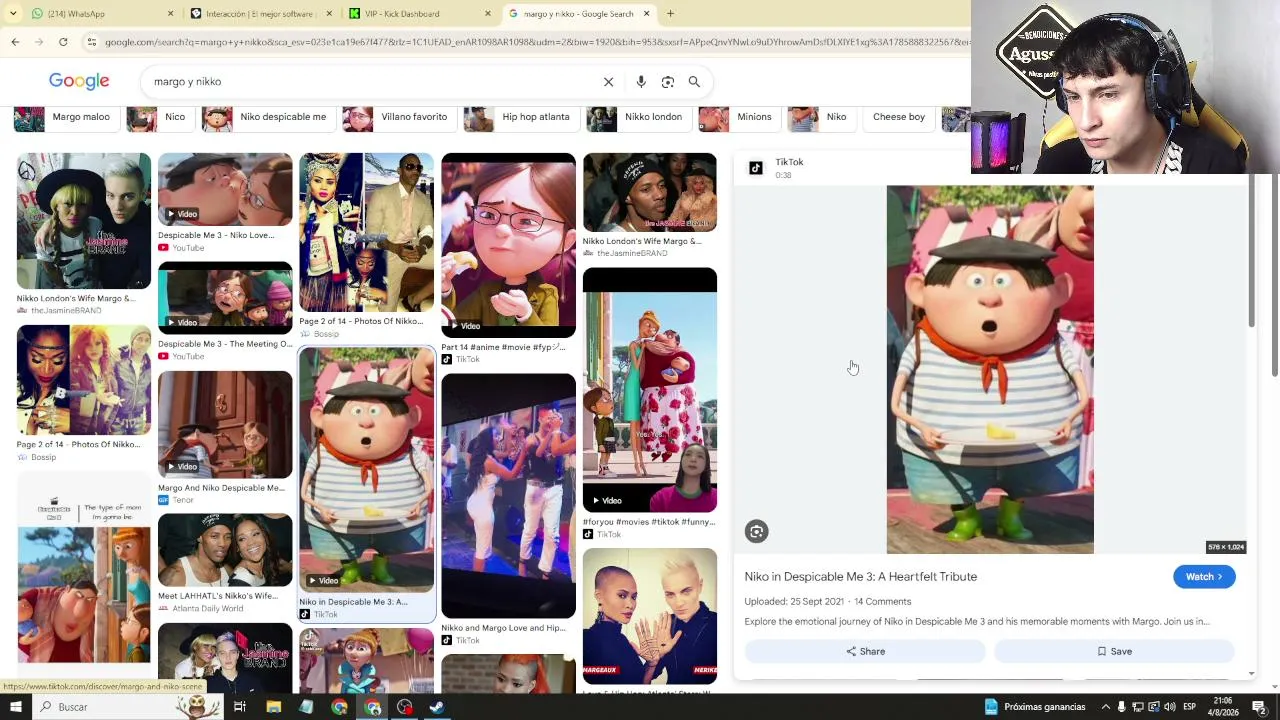Close the VIP - Kick Dashboard tab
This screenshot has width=1280, height=720.
coord(488,14)
